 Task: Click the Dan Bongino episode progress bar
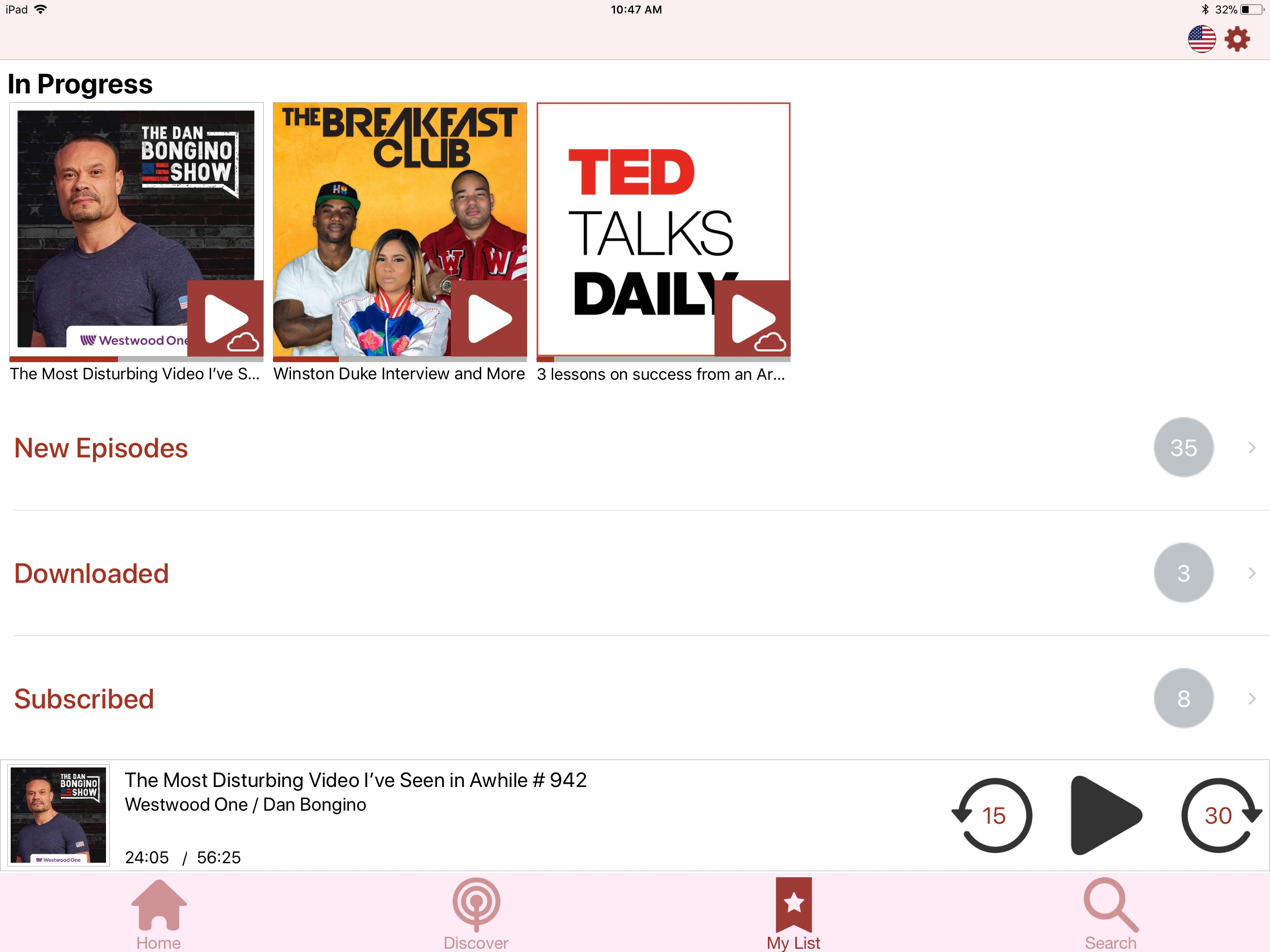136,359
